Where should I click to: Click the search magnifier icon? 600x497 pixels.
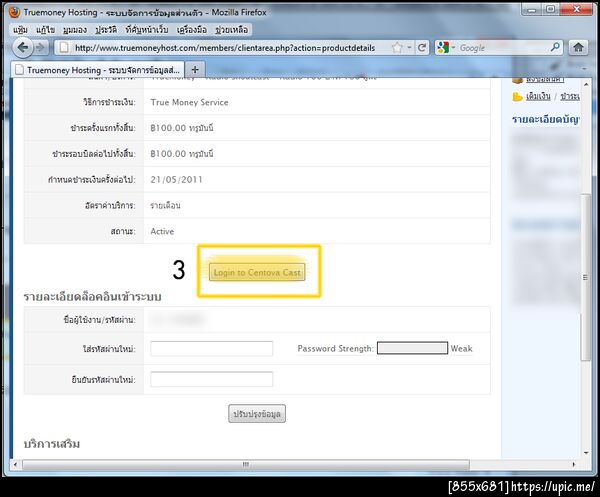[x=555, y=47]
